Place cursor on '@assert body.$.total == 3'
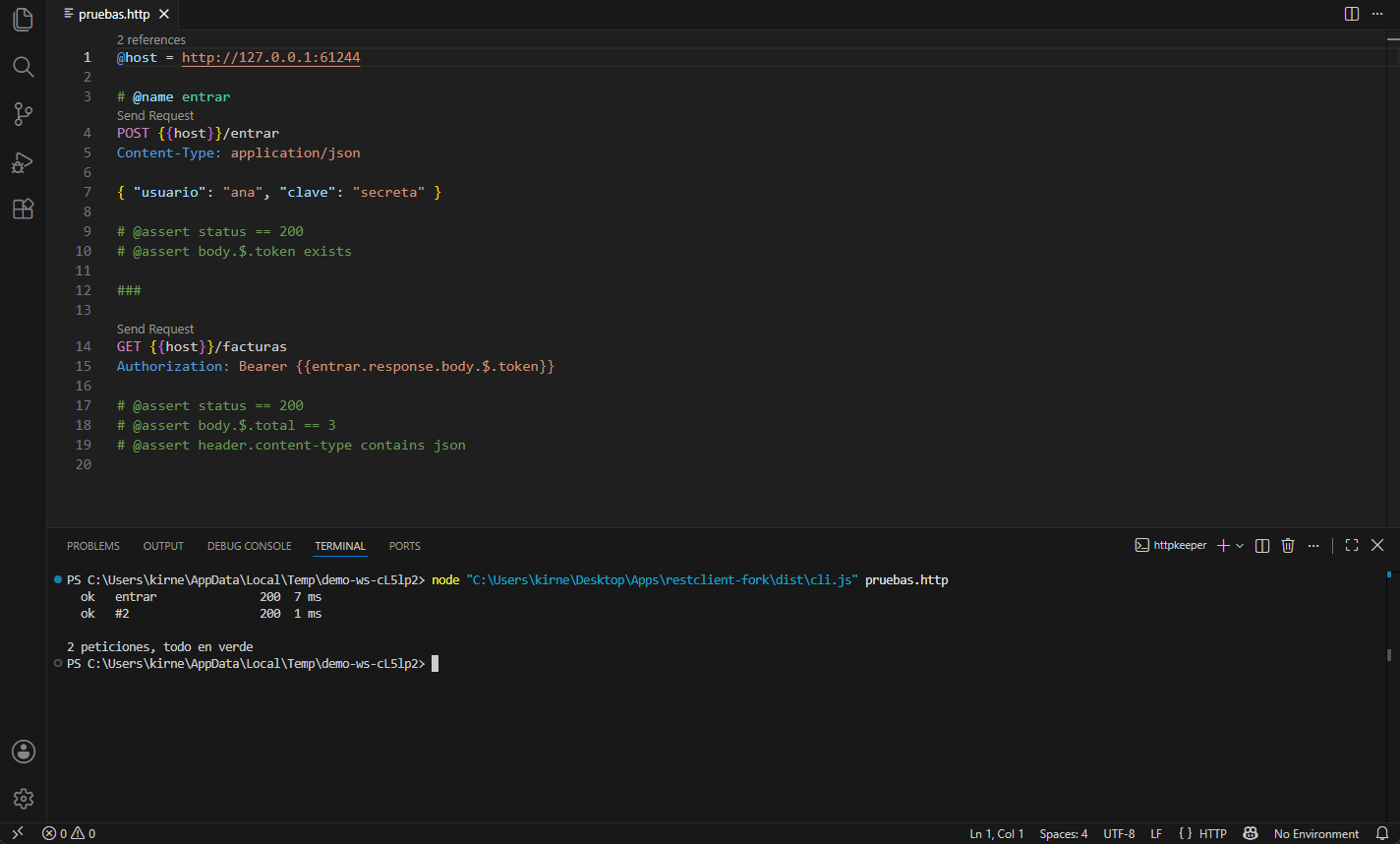Image resolution: width=1400 pixels, height=844 pixels. pos(226,425)
